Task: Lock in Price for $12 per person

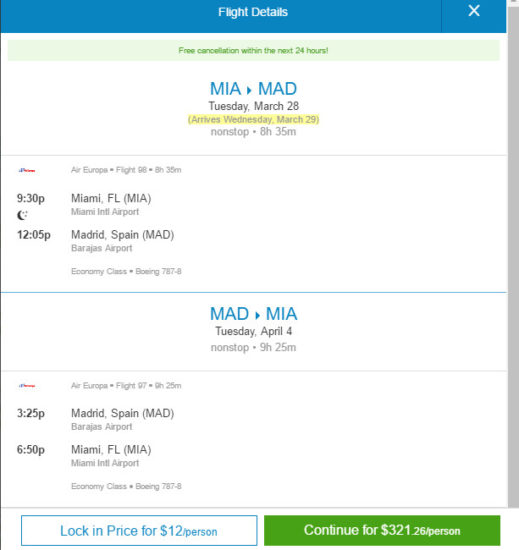Action: click(139, 530)
